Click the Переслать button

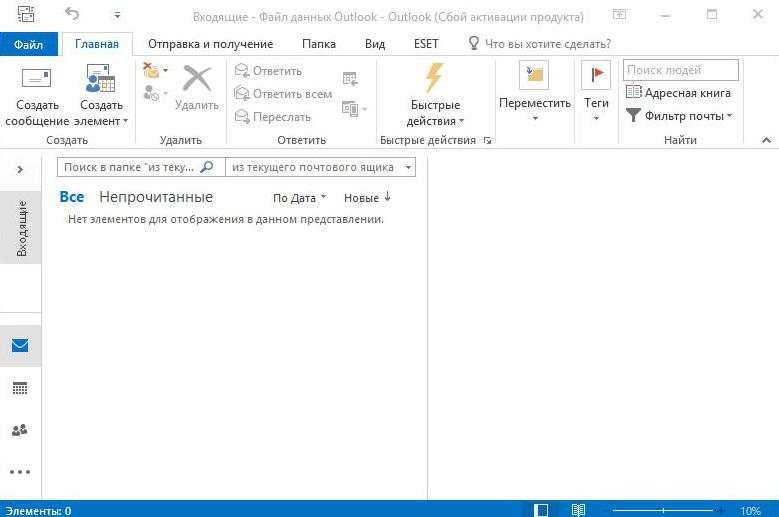(x=273, y=117)
